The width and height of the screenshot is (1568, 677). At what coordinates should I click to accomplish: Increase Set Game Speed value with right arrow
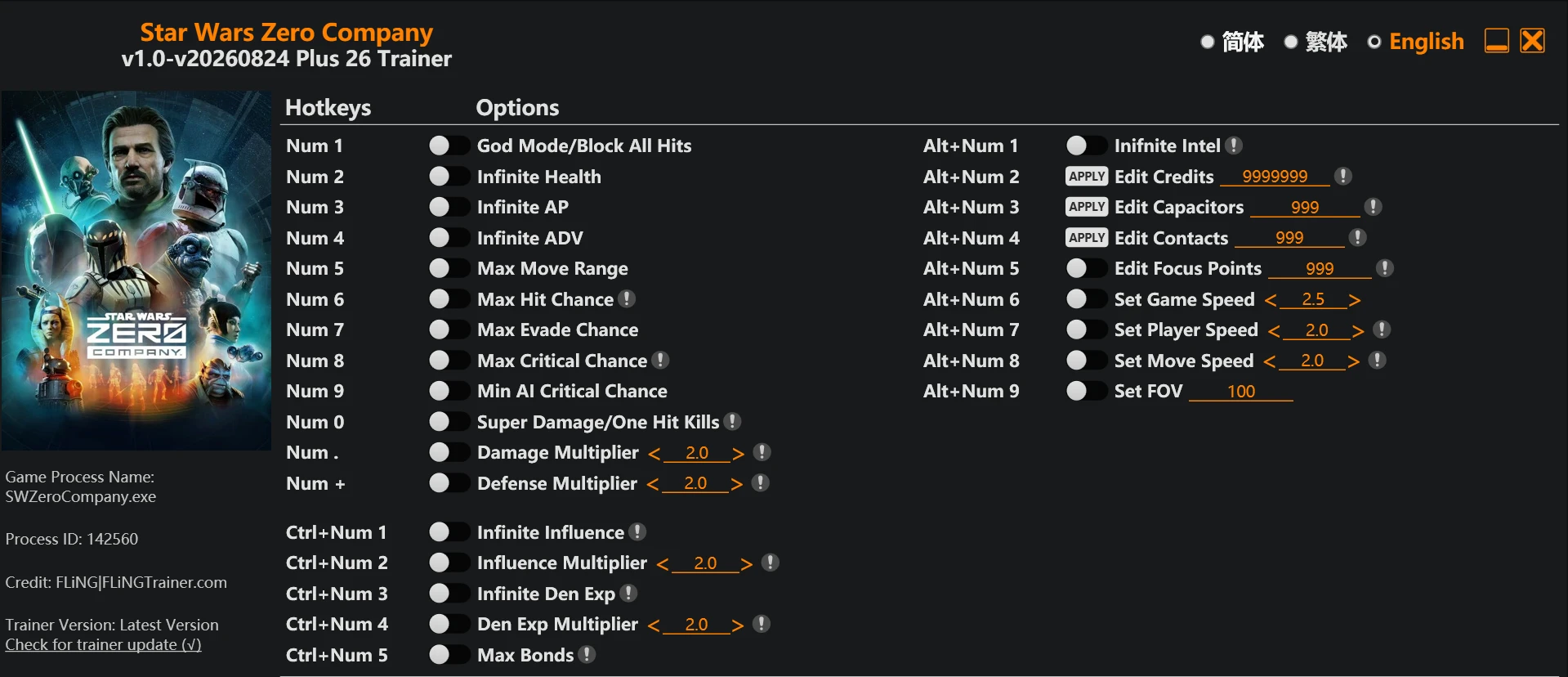[1354, 300]
